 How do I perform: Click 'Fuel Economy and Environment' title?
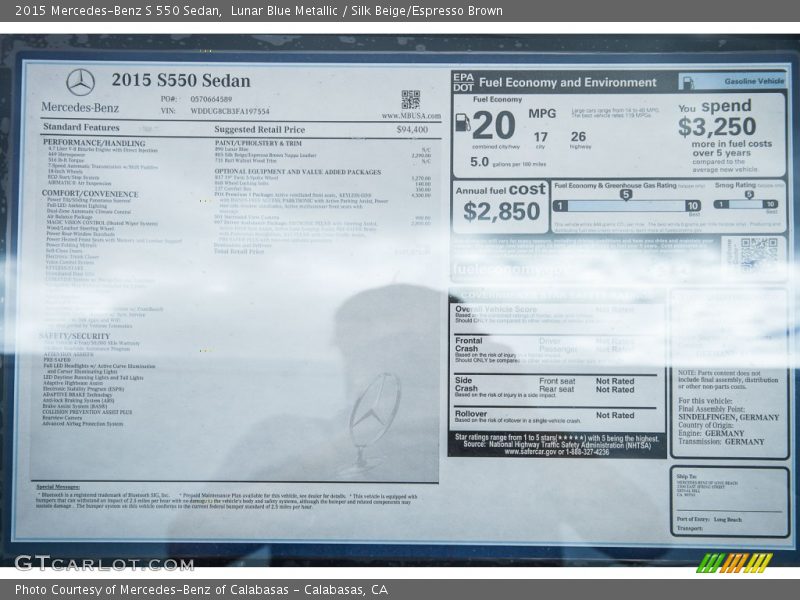[x=567, y=83]
